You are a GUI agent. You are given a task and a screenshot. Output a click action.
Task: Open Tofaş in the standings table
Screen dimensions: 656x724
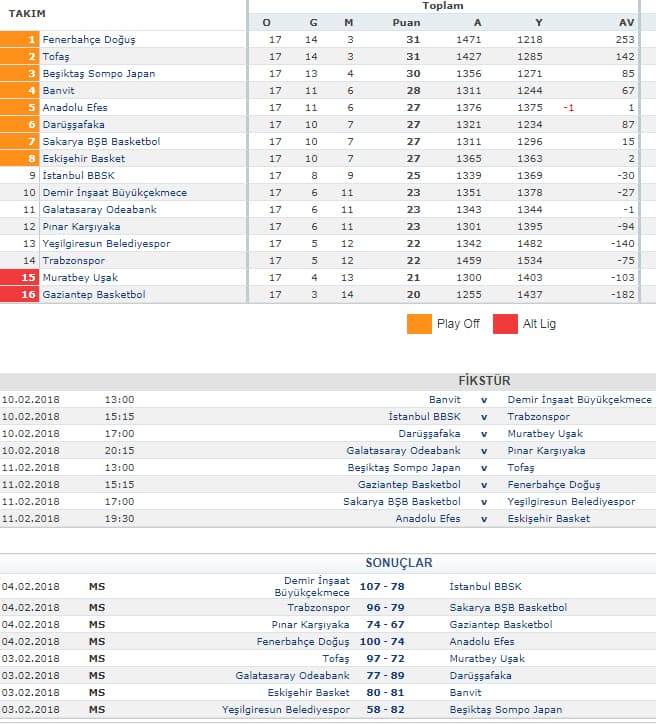coord(56,57)
